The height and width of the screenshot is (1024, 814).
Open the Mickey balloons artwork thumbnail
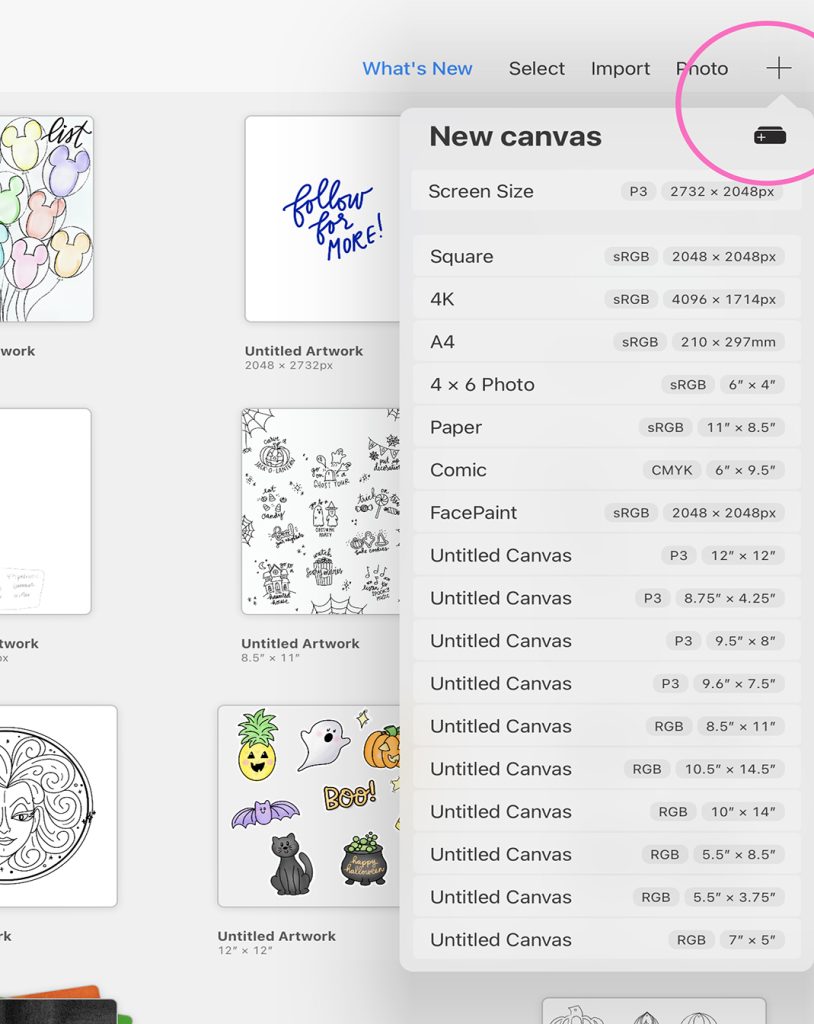[x=46, y=219]
